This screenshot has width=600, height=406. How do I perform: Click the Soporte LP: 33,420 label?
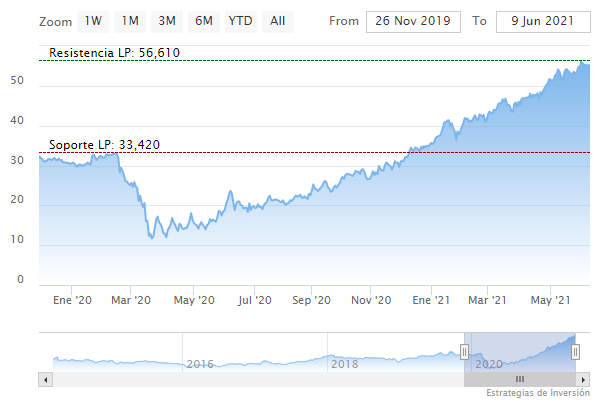pyautogui.click(x=104, y=145)
